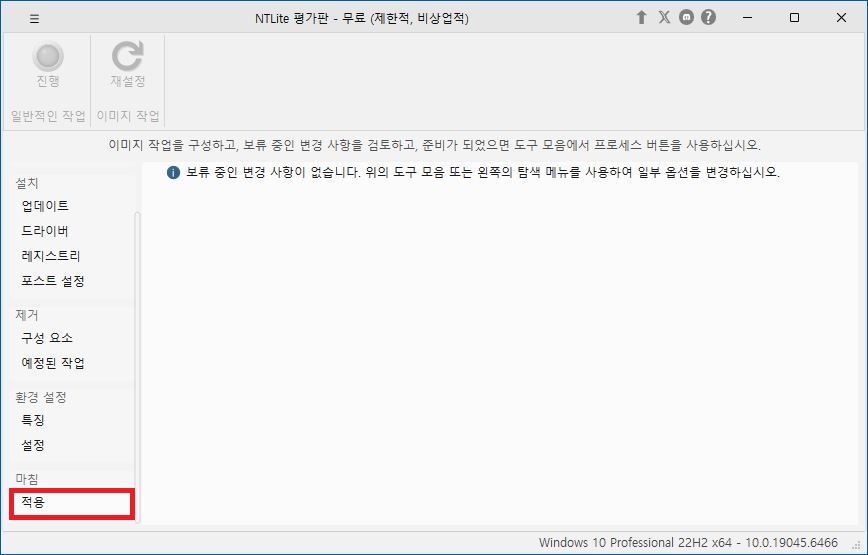Open 포스트 설정 in sidebar

[x=53, y=281]
